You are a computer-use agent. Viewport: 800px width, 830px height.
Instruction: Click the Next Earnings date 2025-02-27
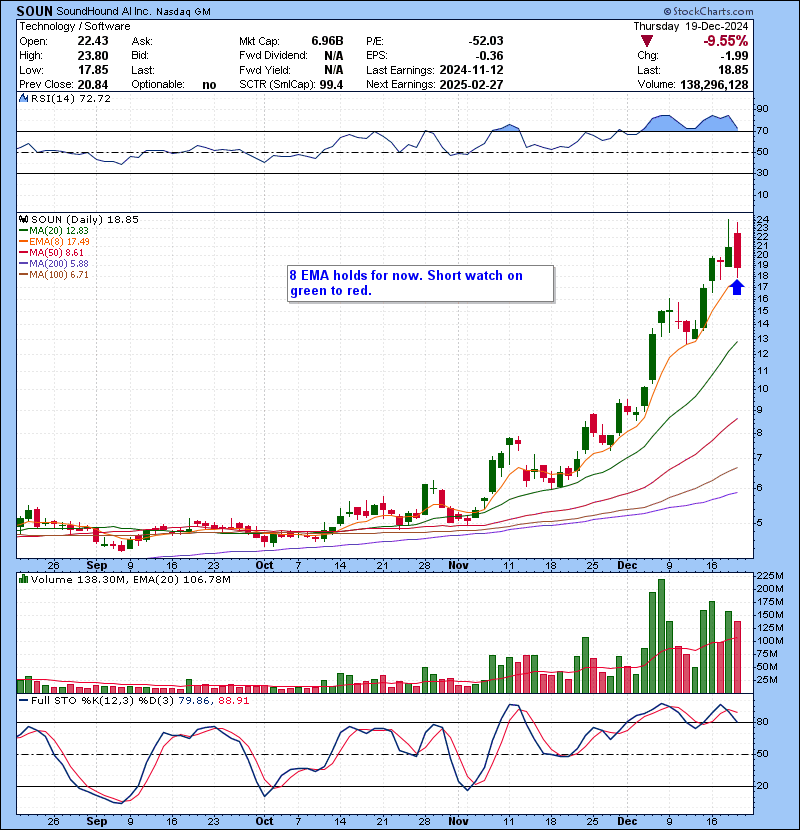tap(471, 85)
